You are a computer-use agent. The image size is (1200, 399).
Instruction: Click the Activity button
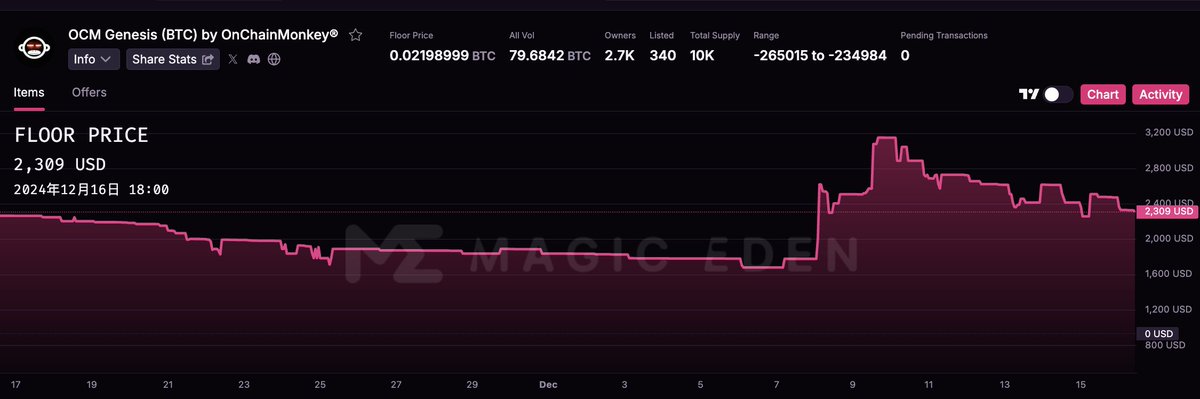pyautogui.click(x=1161, y=94)
